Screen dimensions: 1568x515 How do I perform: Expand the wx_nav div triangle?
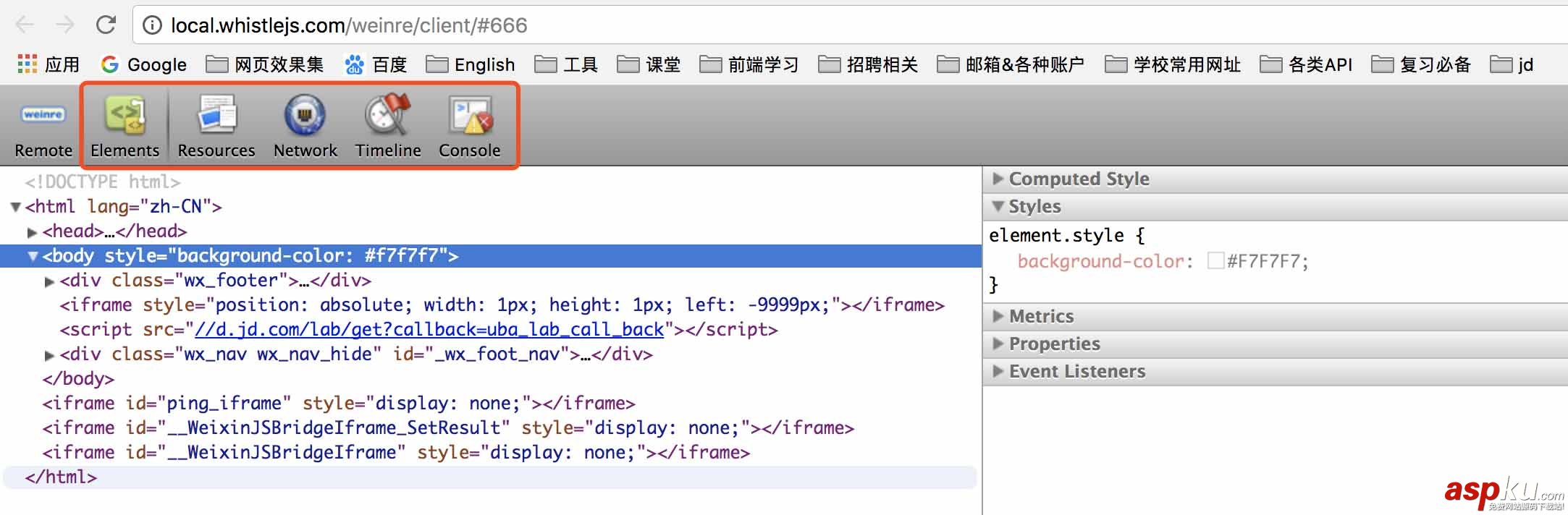click(x=49, y=355)
